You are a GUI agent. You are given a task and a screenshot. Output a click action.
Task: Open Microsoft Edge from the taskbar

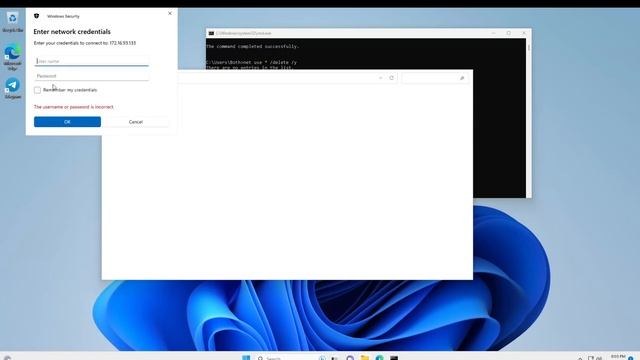click(380, 358)
